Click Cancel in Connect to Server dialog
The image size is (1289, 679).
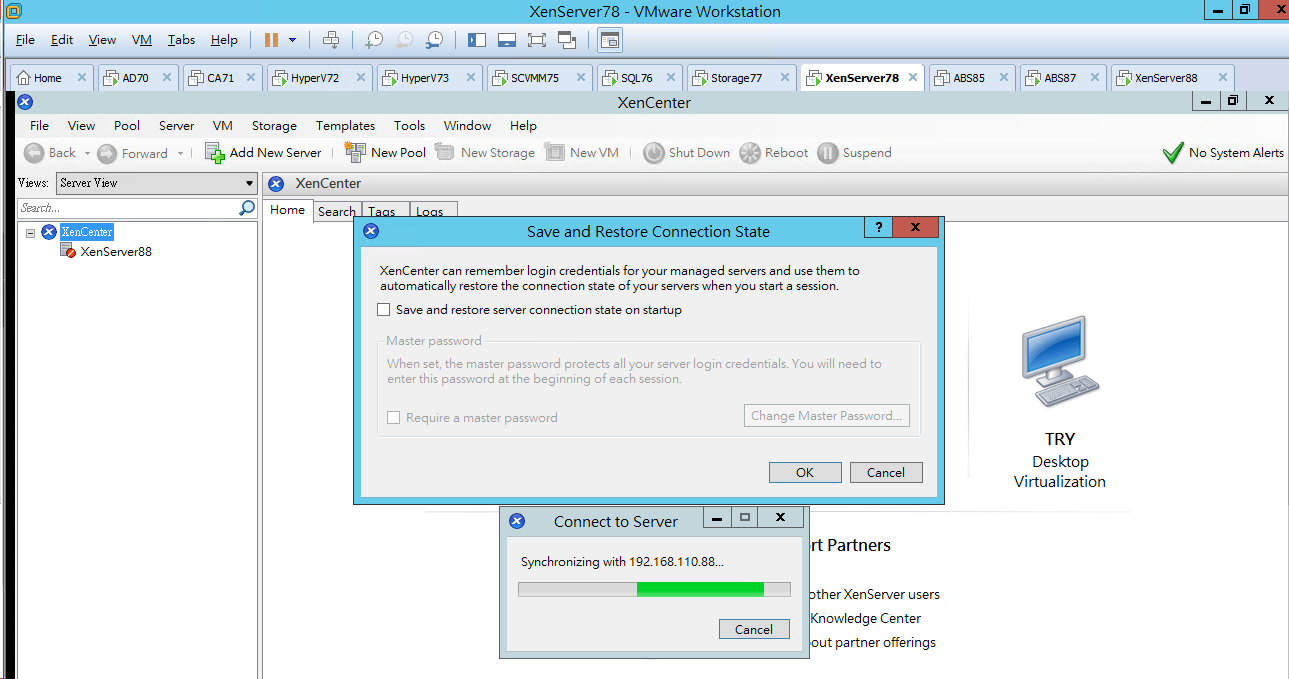coord(754,629)
